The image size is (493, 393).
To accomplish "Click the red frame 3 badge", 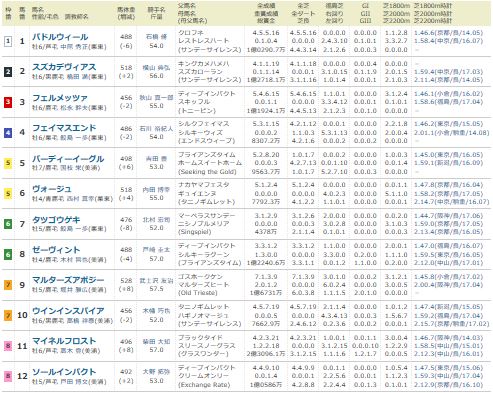I will 8,102.
